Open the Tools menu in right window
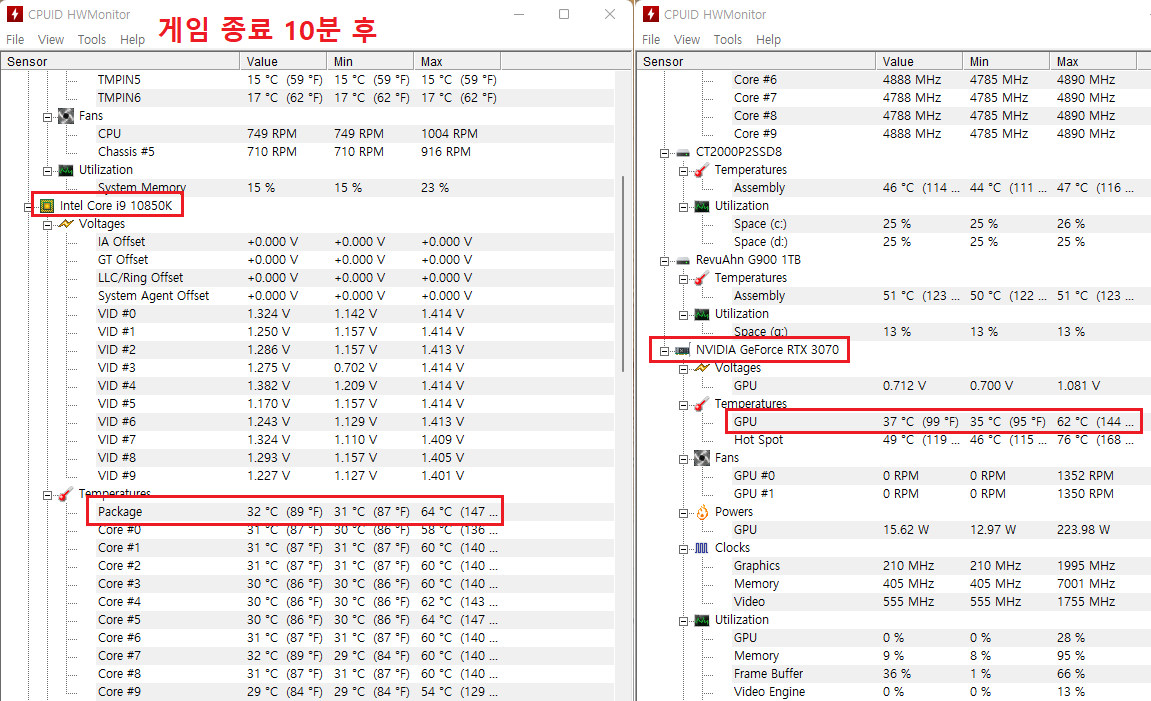1151x701 pixels. [727, 40]
